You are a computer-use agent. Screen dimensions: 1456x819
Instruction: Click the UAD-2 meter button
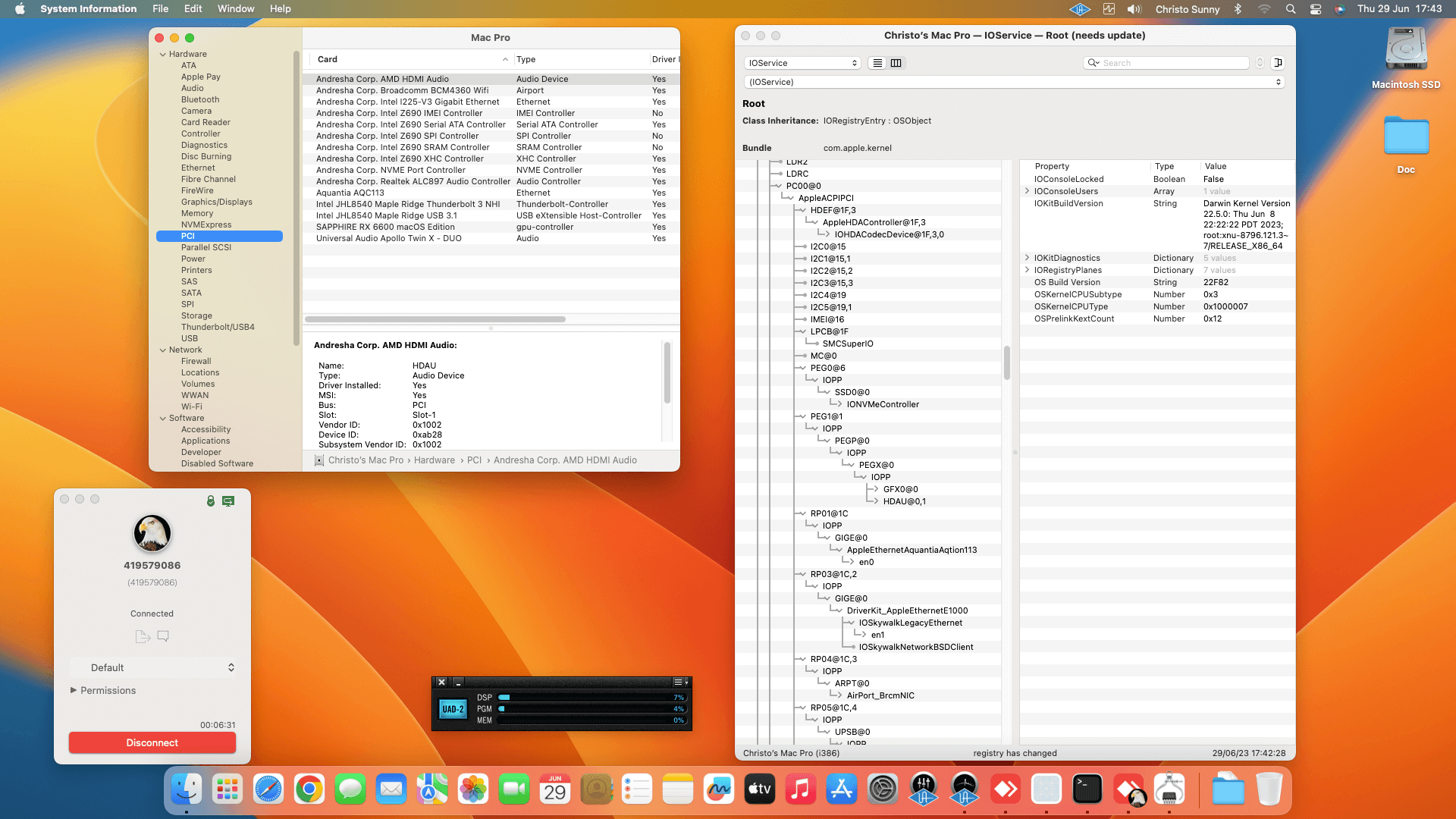pyautogui.click(x=453, y=709)
